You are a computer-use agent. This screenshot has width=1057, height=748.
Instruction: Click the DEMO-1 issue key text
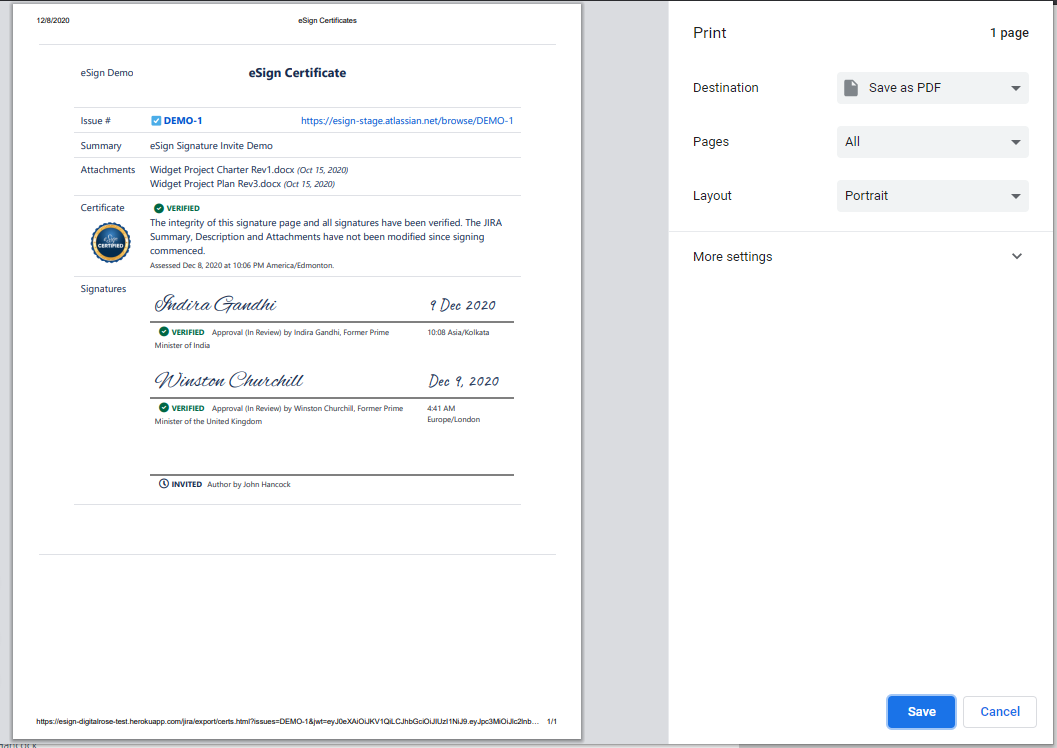[183, 121]
